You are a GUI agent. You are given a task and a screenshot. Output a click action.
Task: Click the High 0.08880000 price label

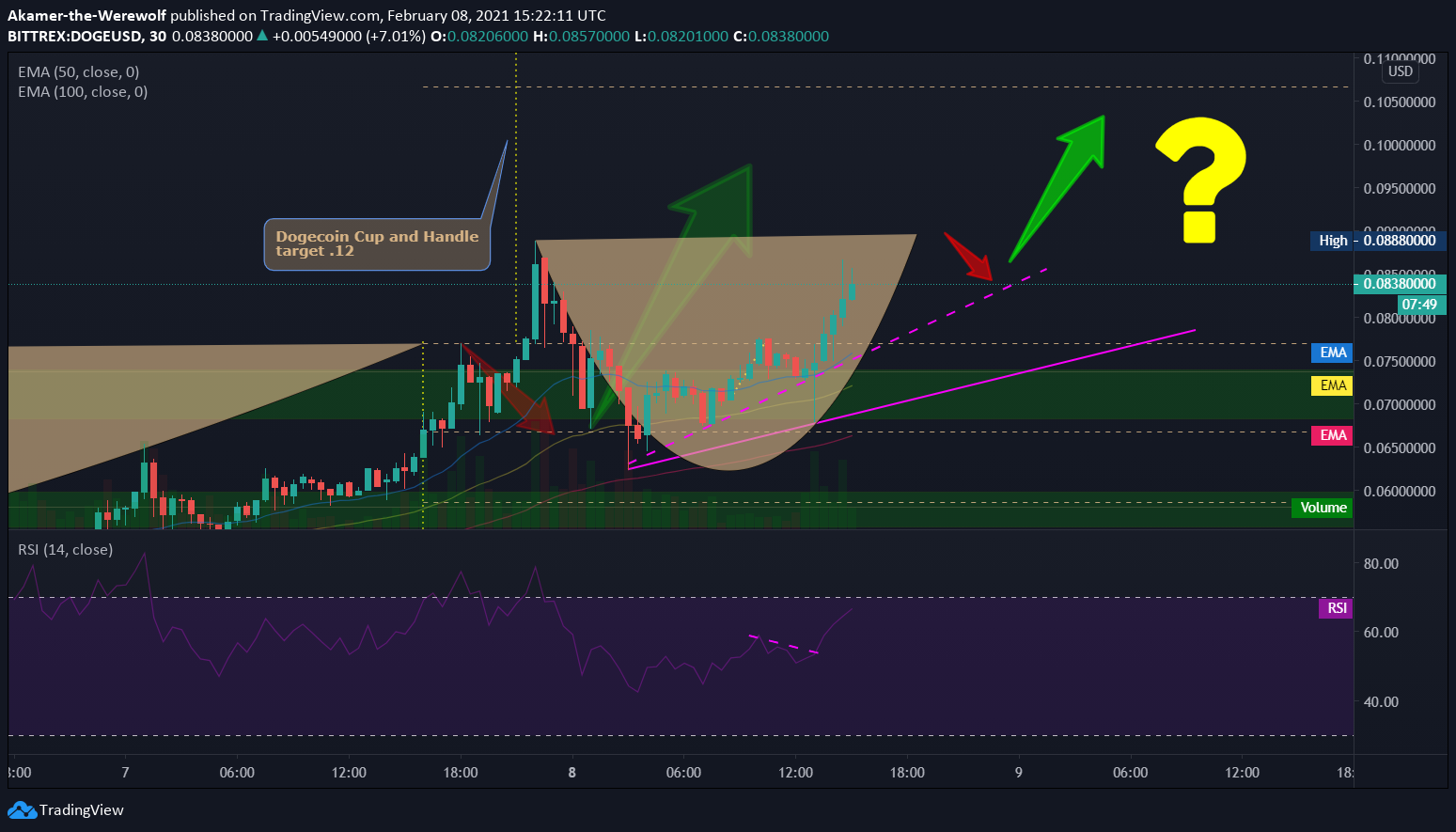[x=1377, y=241]
